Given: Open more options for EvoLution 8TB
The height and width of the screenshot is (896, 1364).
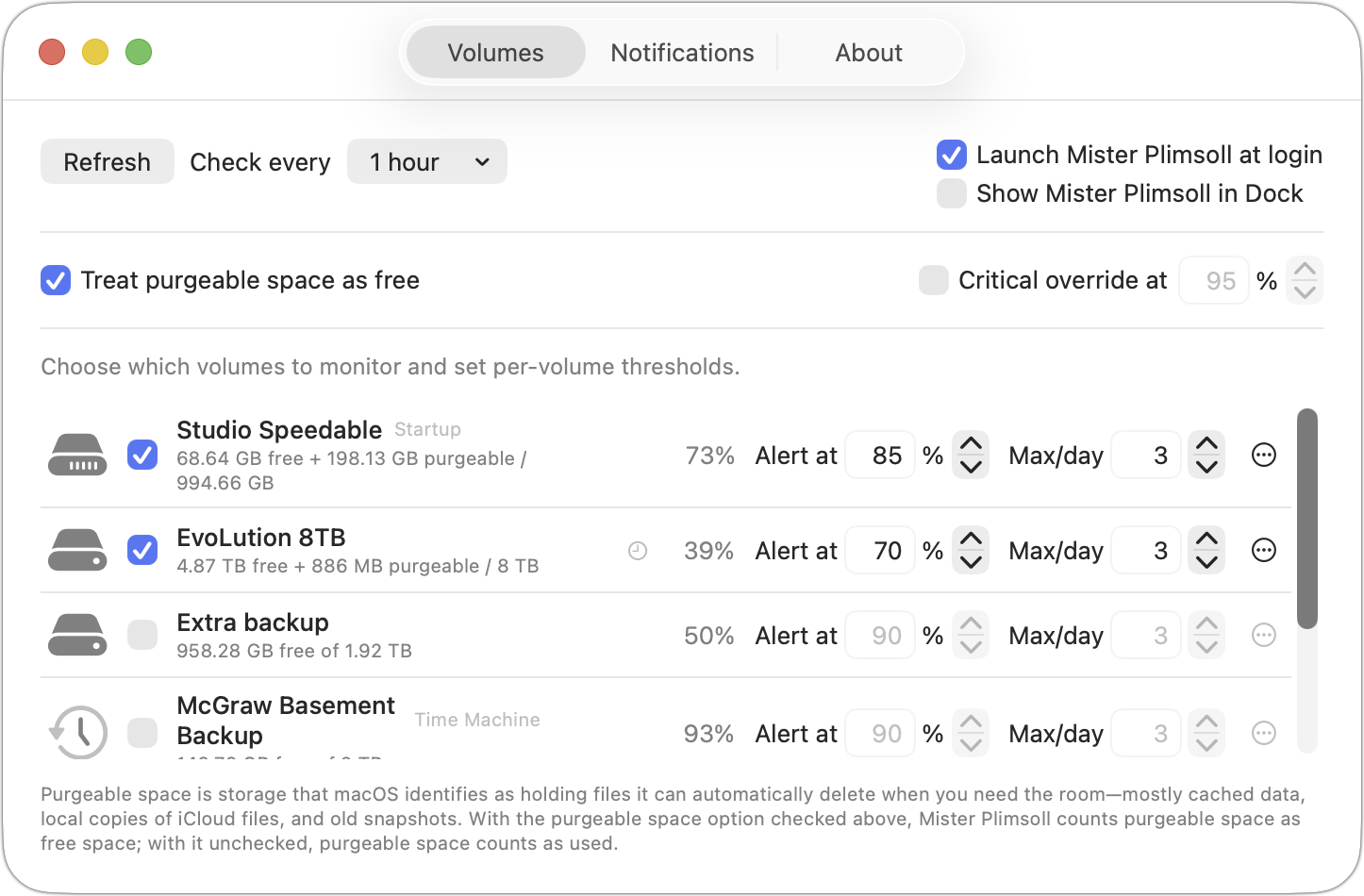Looking at the screenshot, I should (x=1264, y=550).
